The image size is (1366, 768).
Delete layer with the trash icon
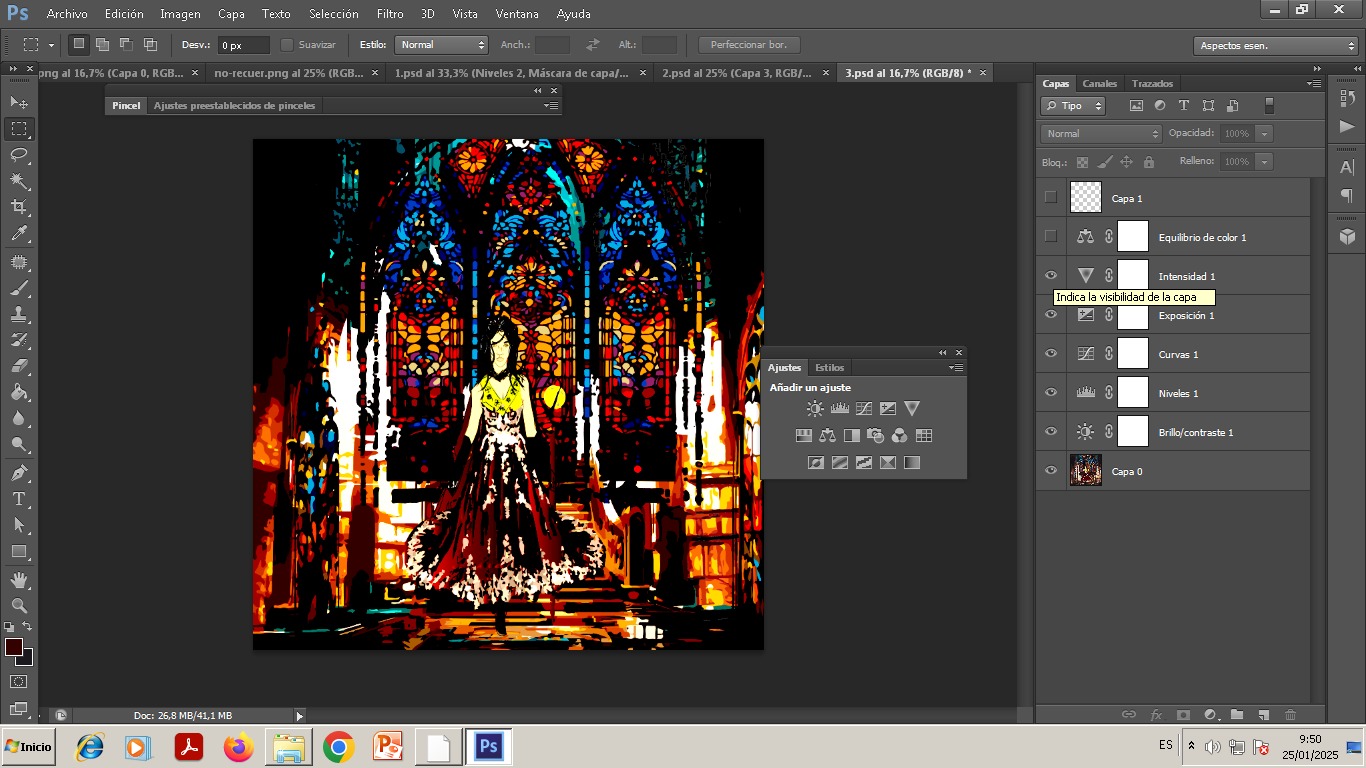(x=1291, y=715)
